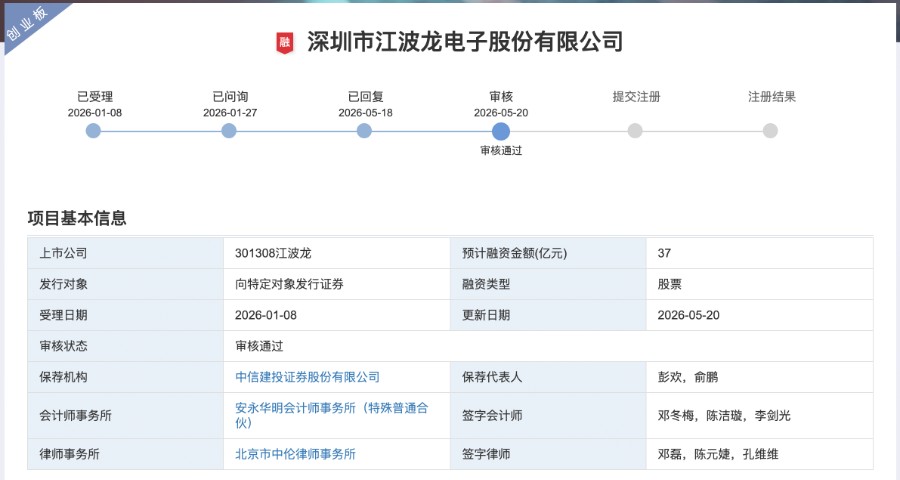Click the 受理日期 row label

click(63, 315)
